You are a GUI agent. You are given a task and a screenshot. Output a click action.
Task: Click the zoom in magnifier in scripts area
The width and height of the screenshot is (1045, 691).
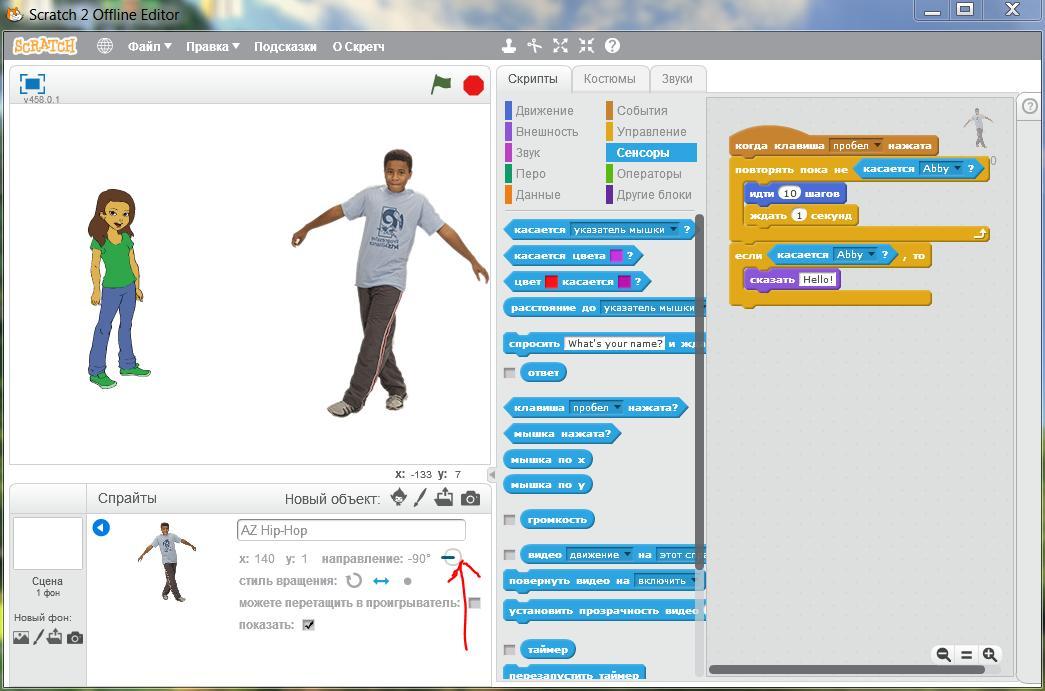[x=990, y=654]
